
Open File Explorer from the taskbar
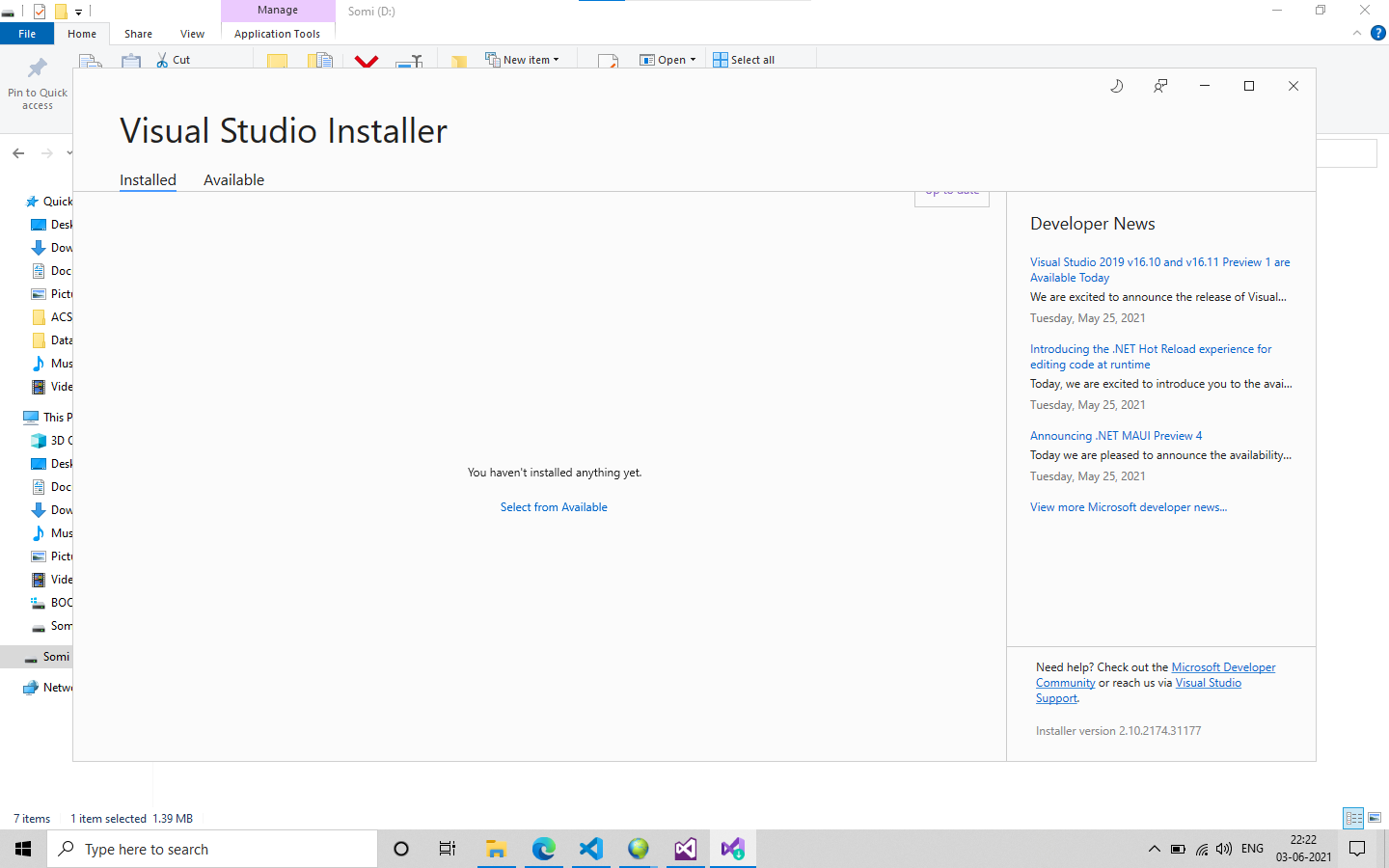pos(496,849)
